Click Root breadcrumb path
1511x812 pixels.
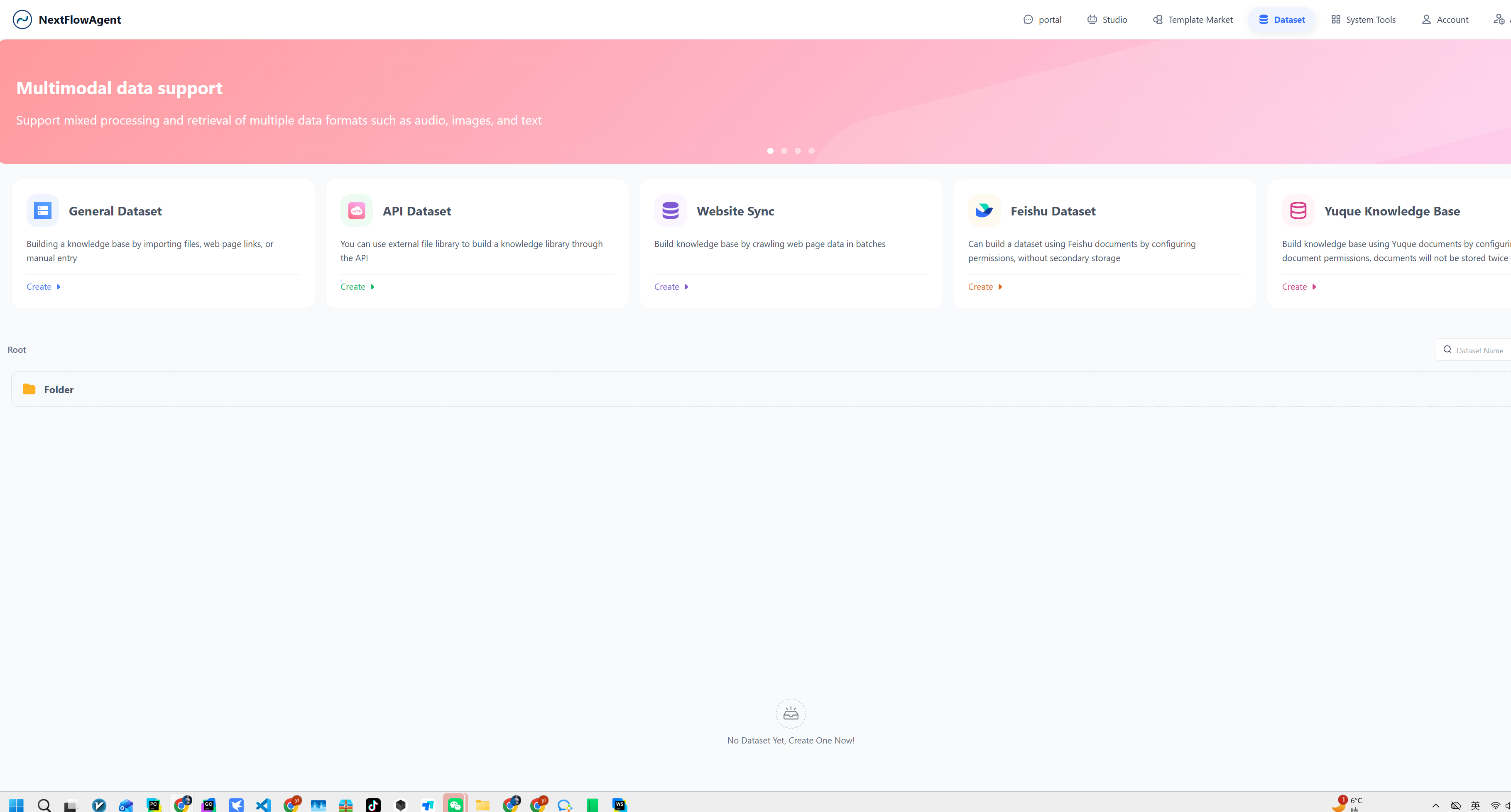17,350
